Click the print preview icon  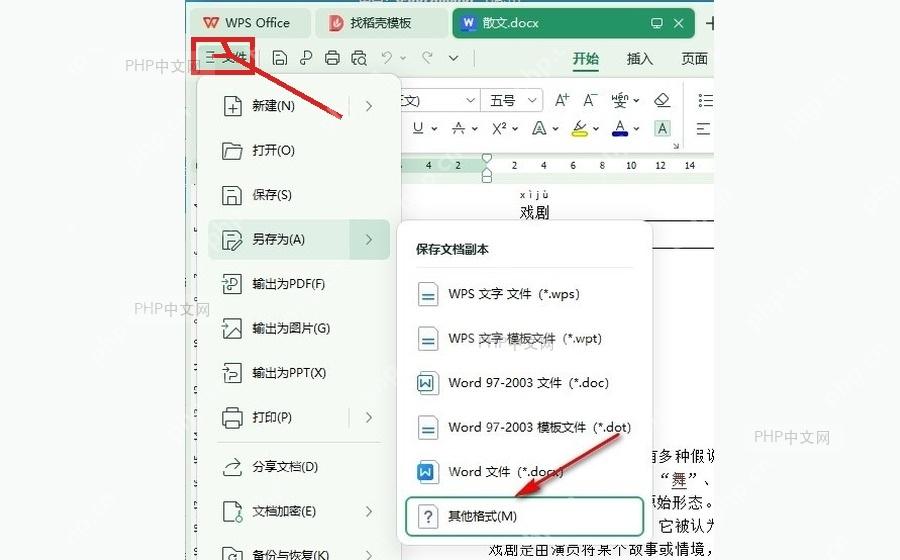(359, 58)
